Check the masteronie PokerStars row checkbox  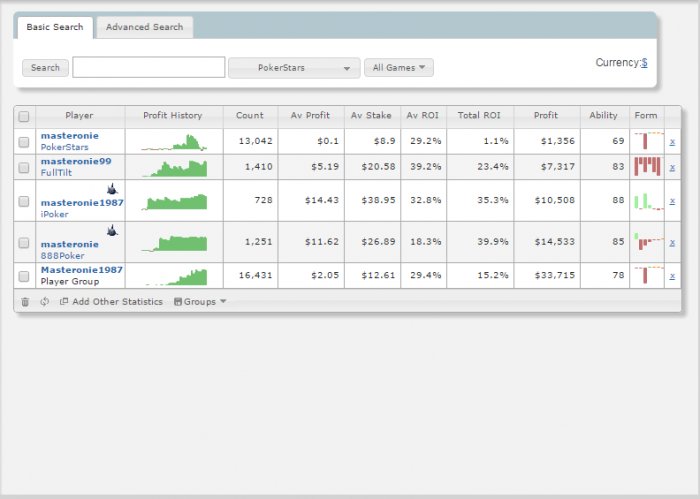[24, 142]
